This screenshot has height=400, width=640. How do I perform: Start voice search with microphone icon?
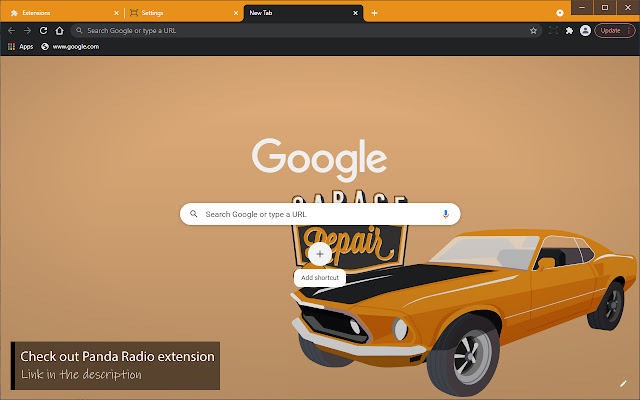(x=445, y=214)
